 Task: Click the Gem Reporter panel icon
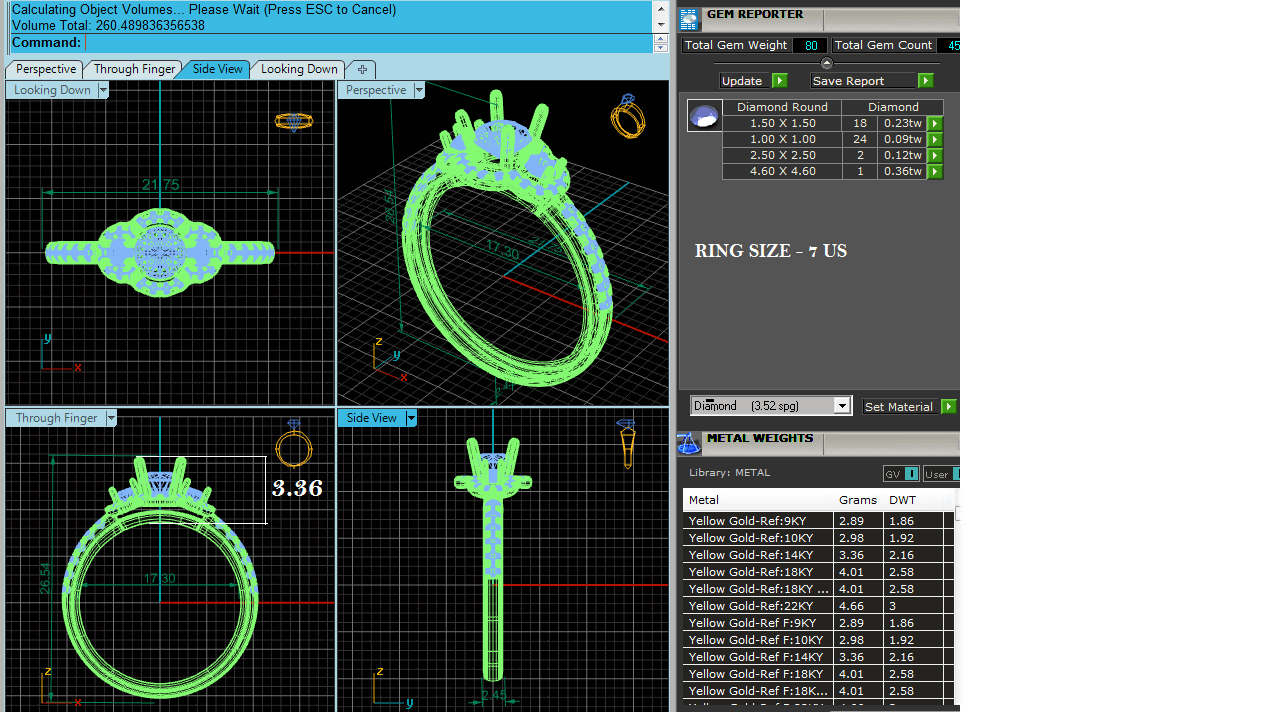click(689, 19)
